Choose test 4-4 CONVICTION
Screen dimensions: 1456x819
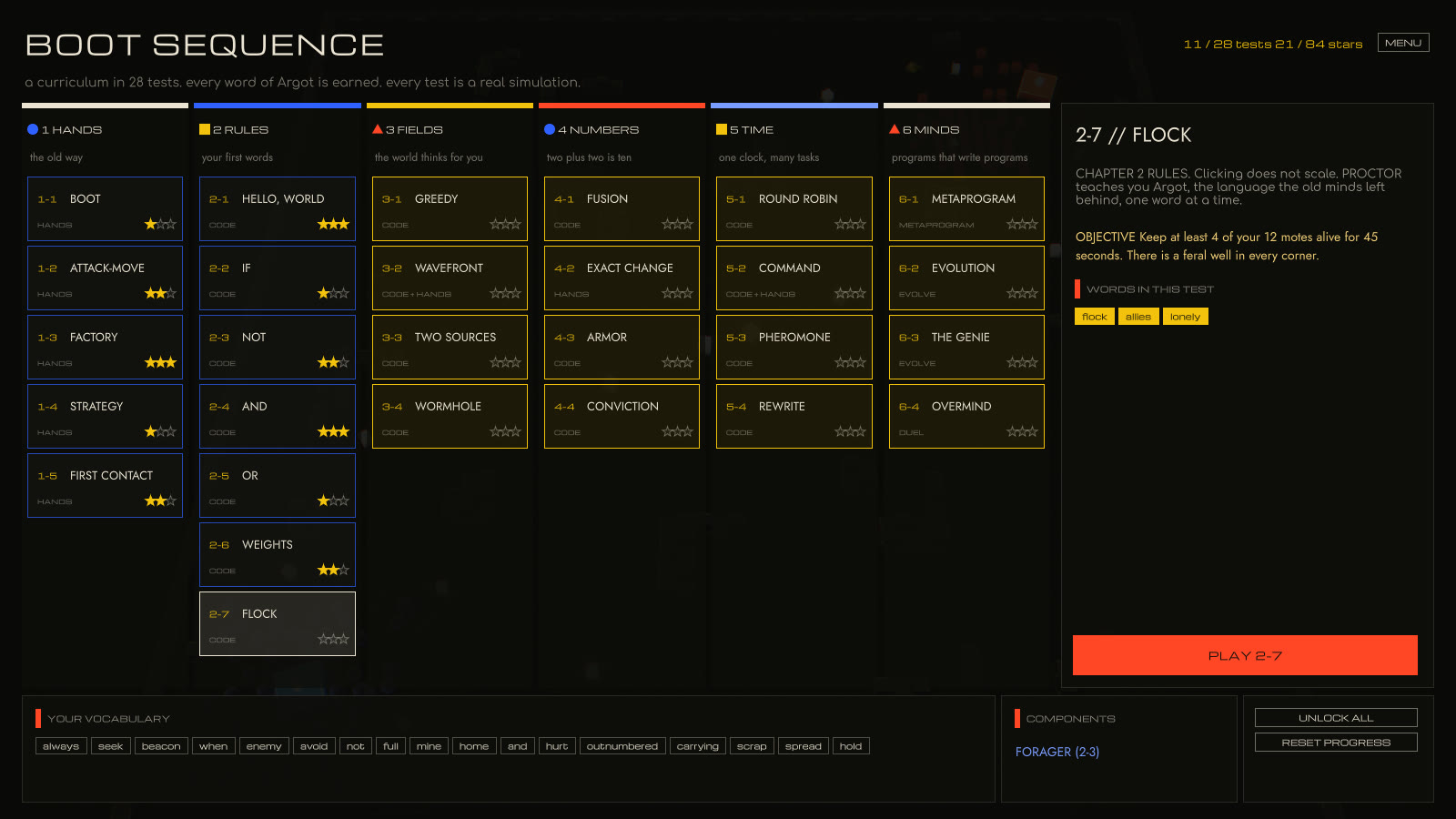tap(622, 416)
